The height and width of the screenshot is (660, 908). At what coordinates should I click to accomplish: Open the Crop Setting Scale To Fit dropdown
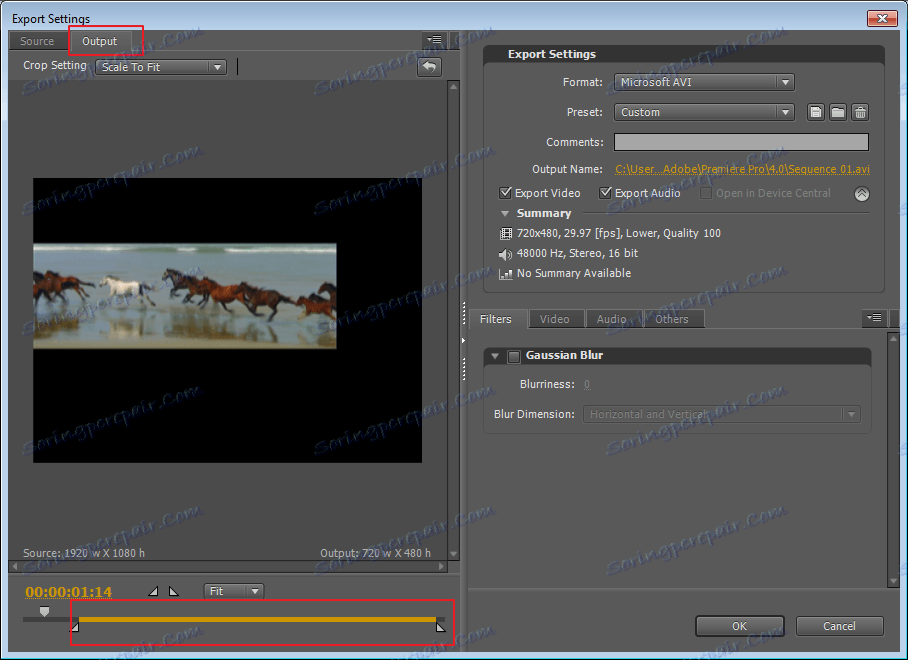(161, 67)
